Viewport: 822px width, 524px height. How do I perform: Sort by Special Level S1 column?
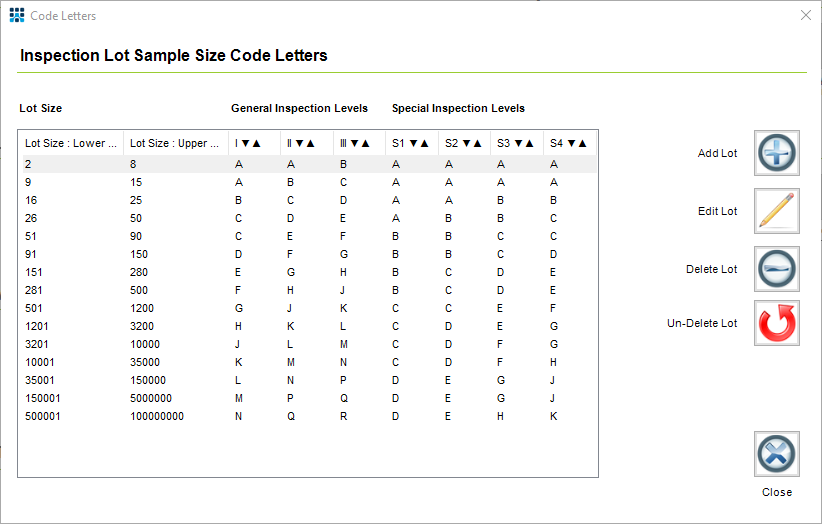tap(410, 144)
